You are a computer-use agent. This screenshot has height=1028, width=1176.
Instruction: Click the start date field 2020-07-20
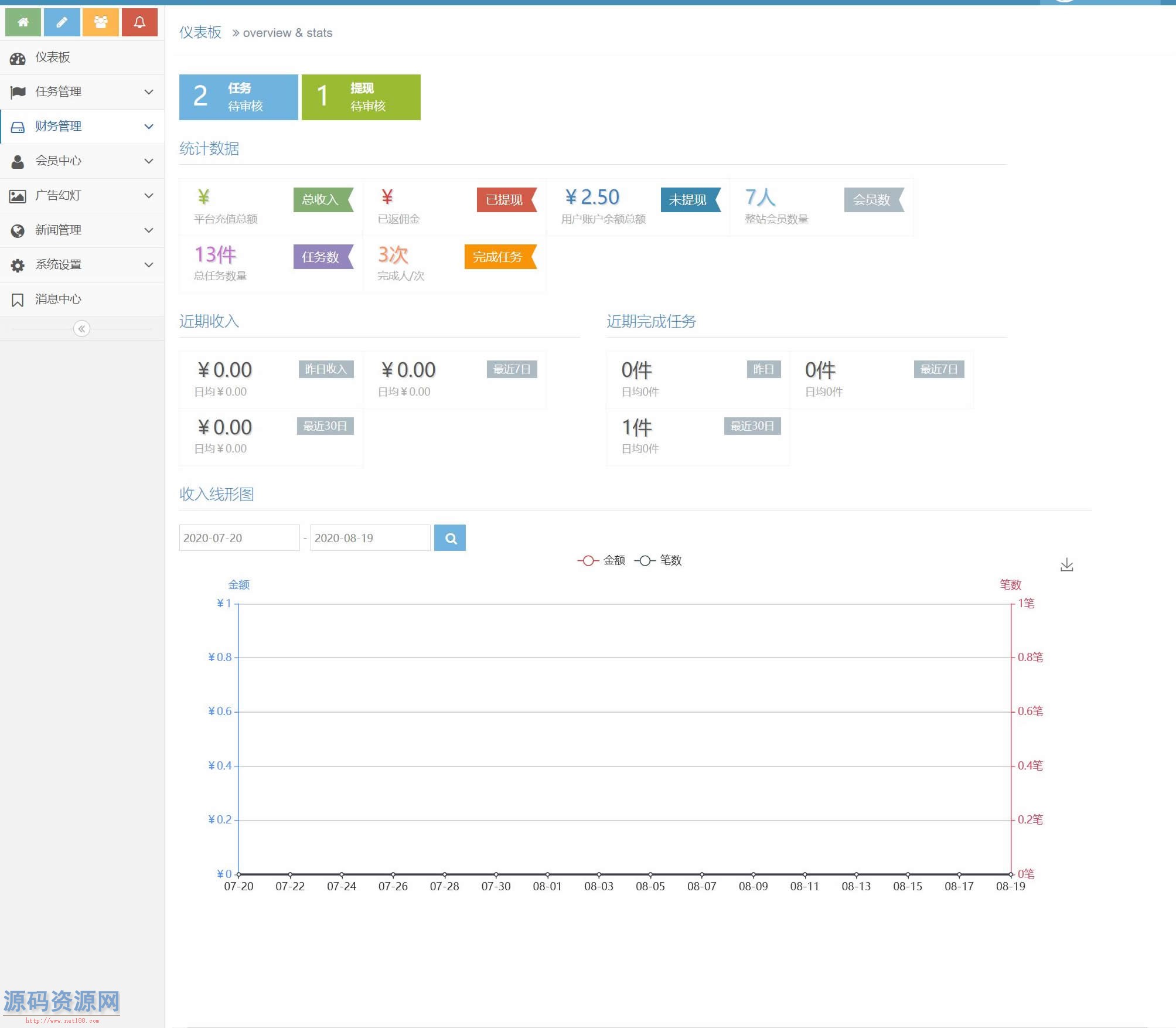(239, 538)
